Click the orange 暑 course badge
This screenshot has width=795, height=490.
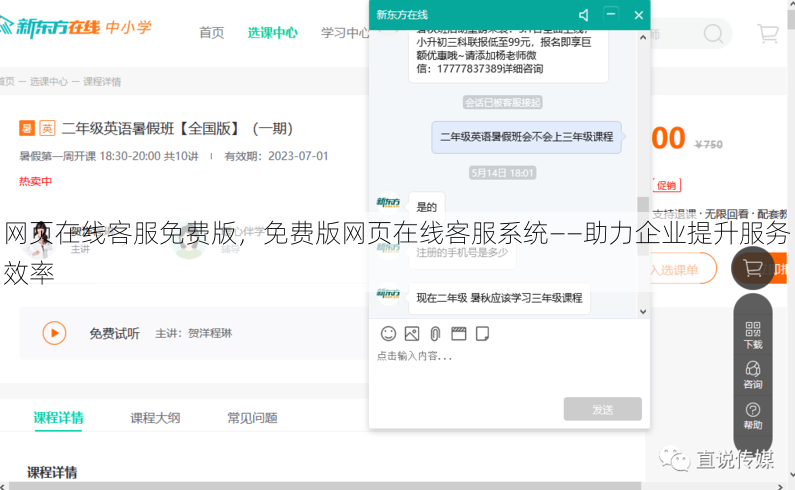pos(27,128)
